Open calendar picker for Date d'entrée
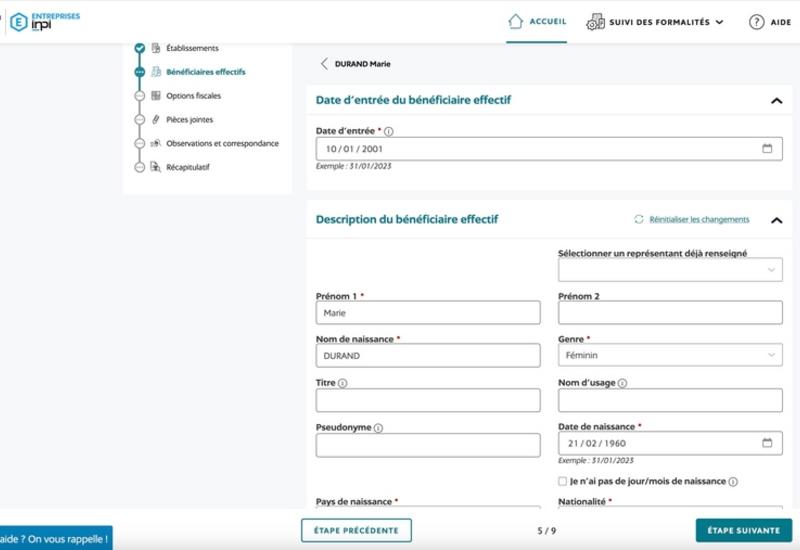The width and height of the screenshot is (800, 550). [x=767, y=149]
